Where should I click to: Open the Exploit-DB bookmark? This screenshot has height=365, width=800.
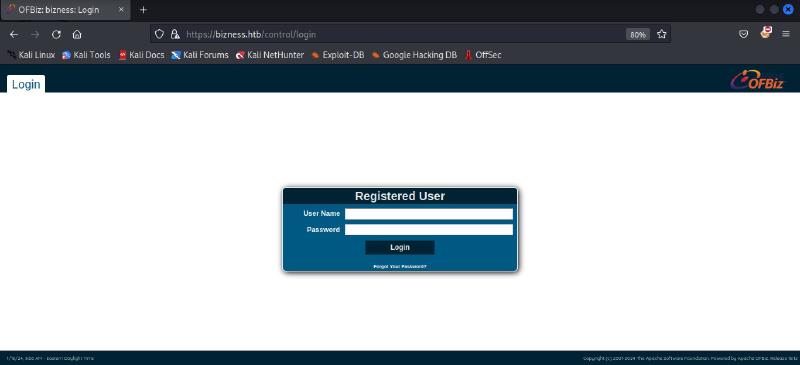pyautogui.click(x=338, y=55)
